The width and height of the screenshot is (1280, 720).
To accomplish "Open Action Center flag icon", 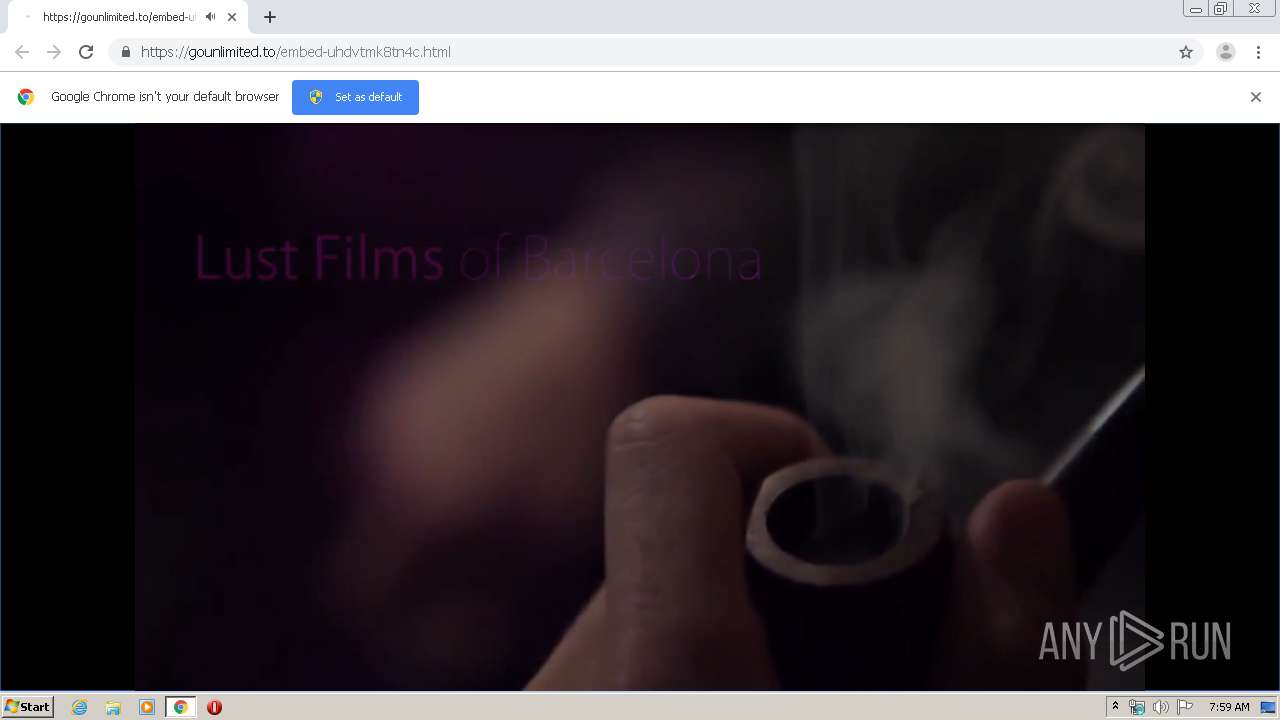I will click(x=1185, y=707).
